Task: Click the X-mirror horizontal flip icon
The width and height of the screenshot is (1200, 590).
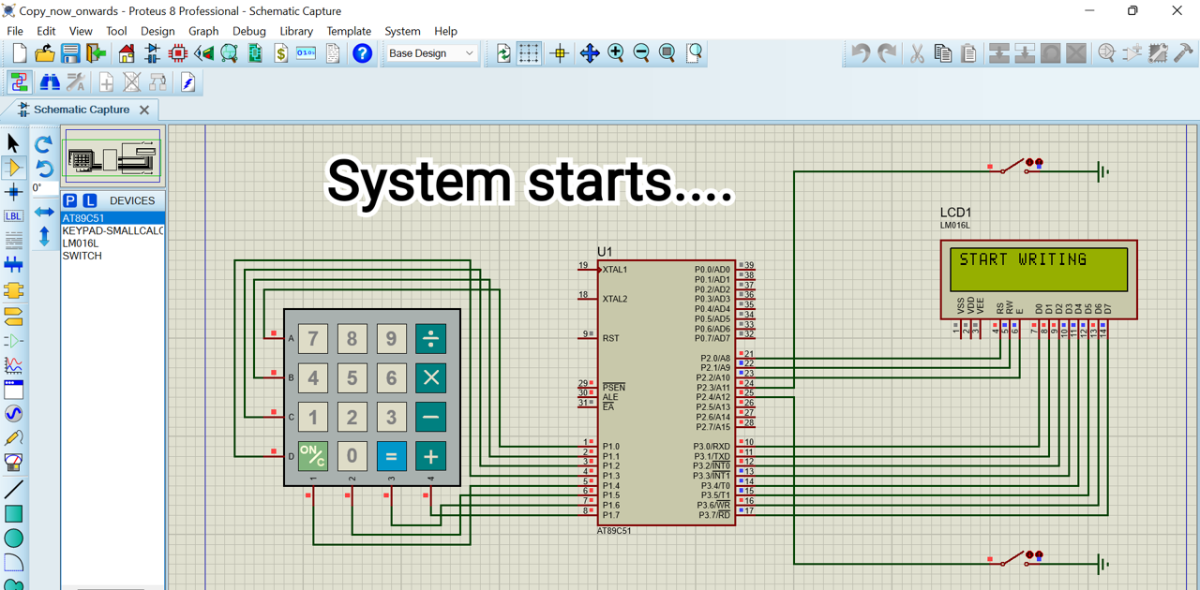Action: tap(44, 212)
